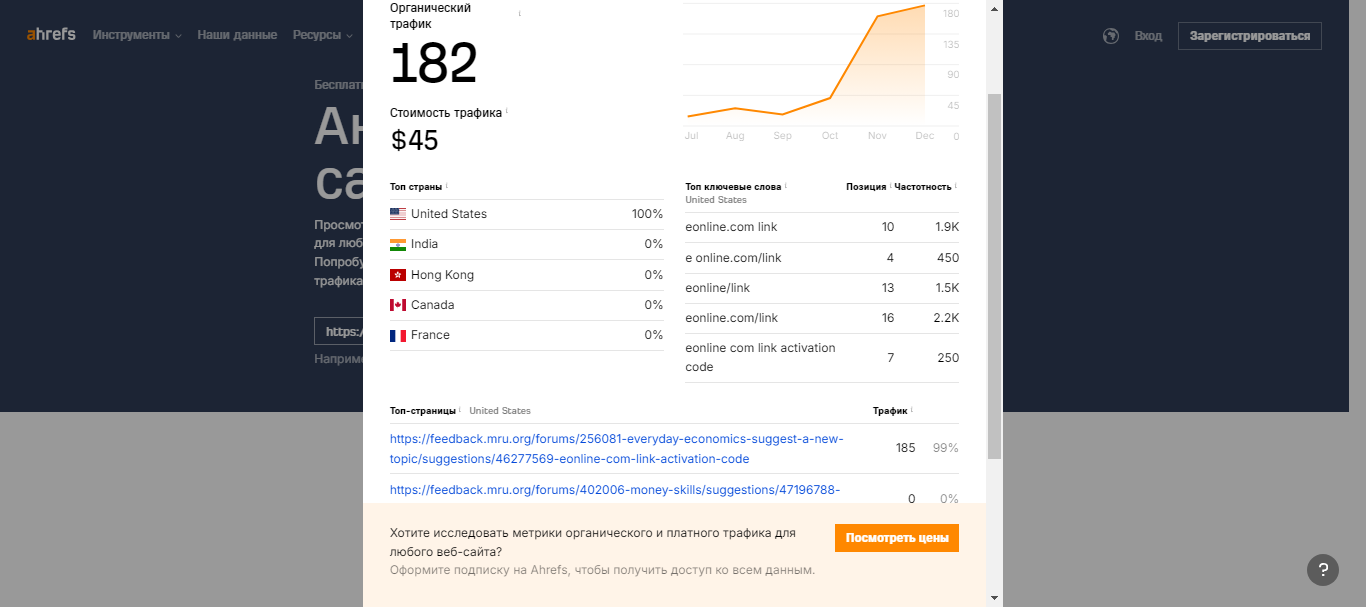
Task: Expand the Инструменты menu
Action: (137, 35)
